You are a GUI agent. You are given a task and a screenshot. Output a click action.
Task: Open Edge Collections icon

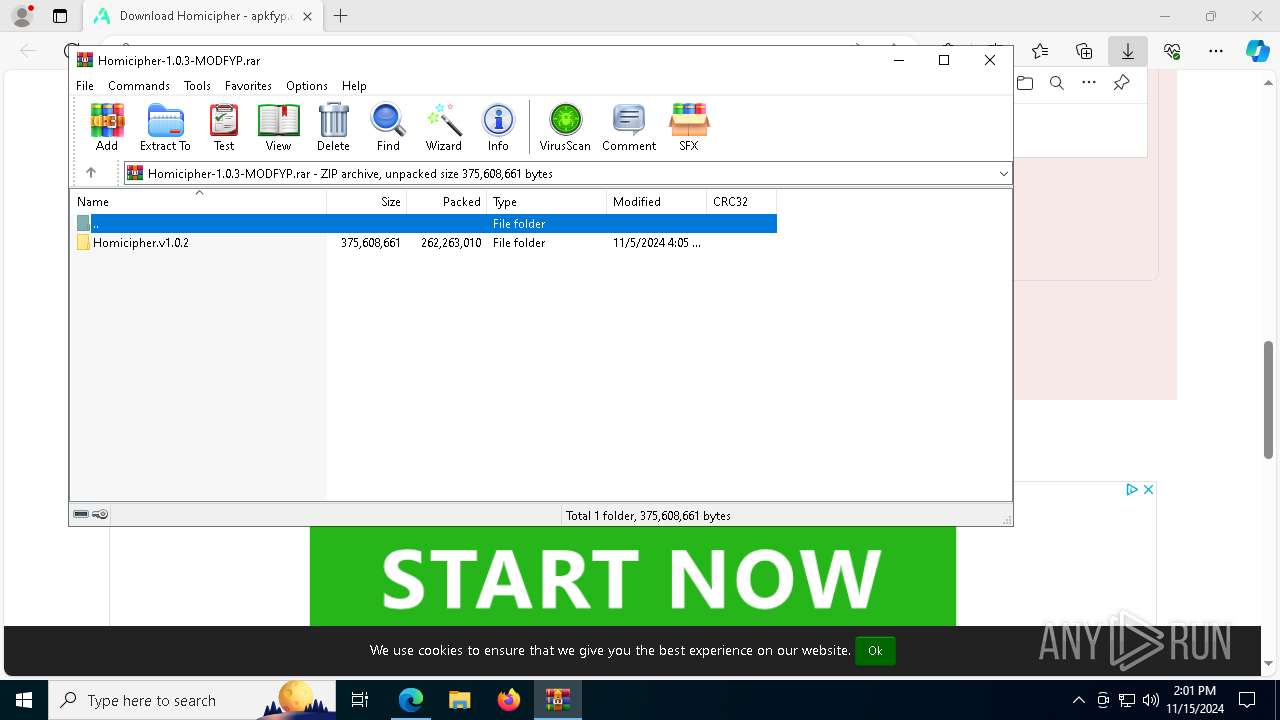click(x=1084, y=51)
